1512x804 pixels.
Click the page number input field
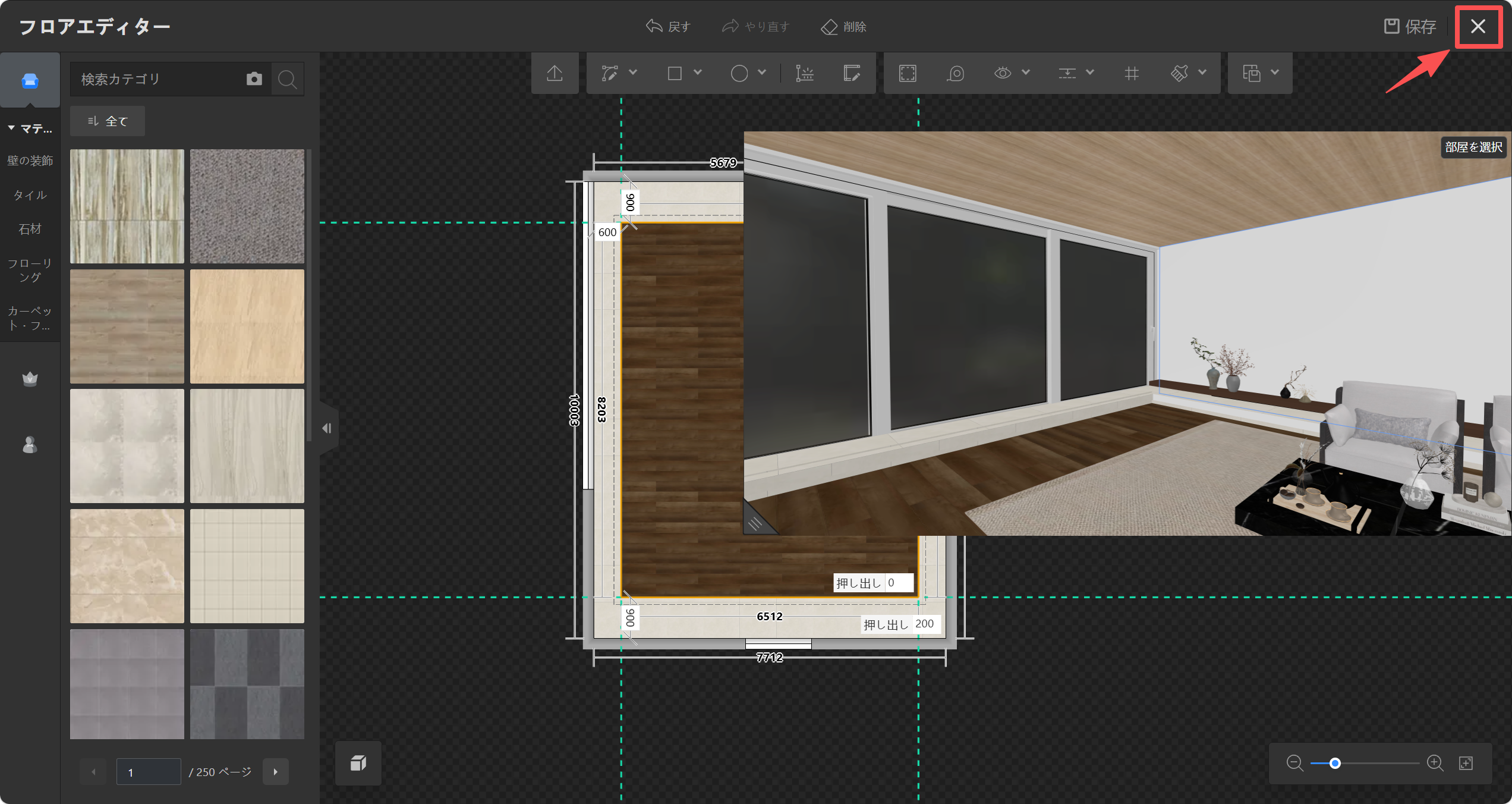(x=149, y=772)
